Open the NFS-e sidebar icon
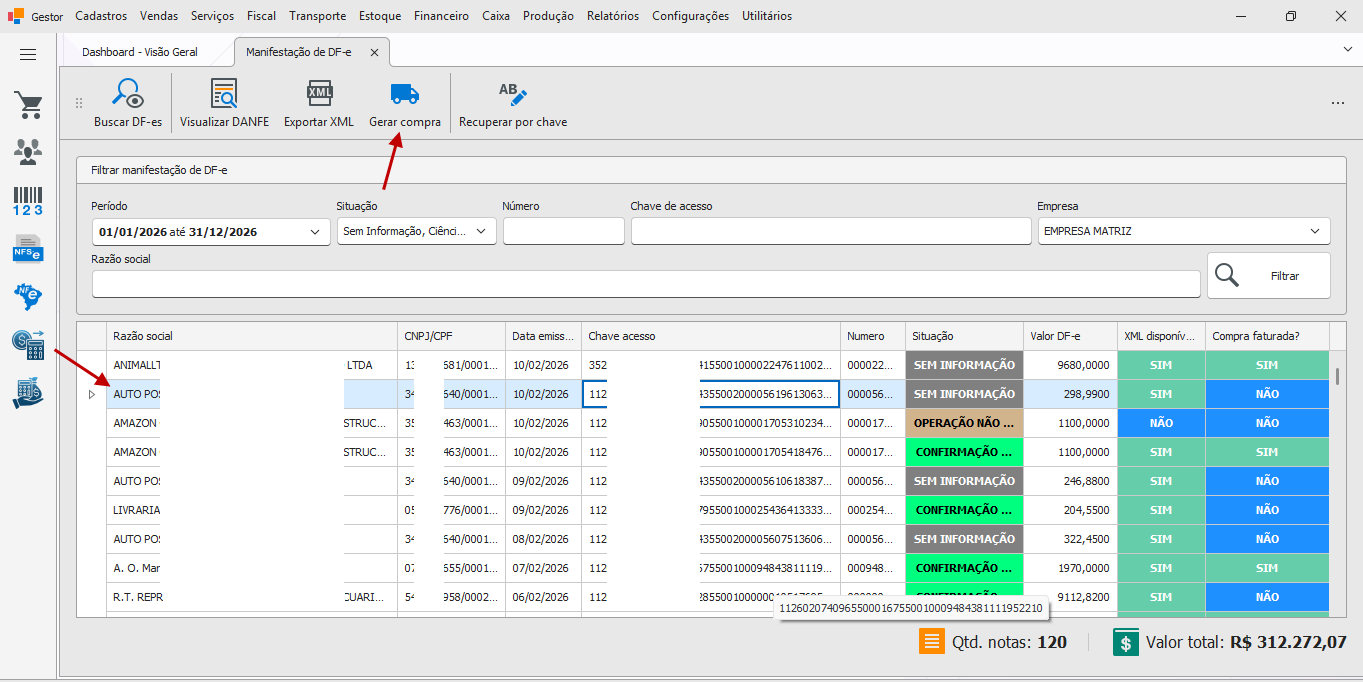Image resolution: width=1363 pixels, height=682 pixels. 28,248
